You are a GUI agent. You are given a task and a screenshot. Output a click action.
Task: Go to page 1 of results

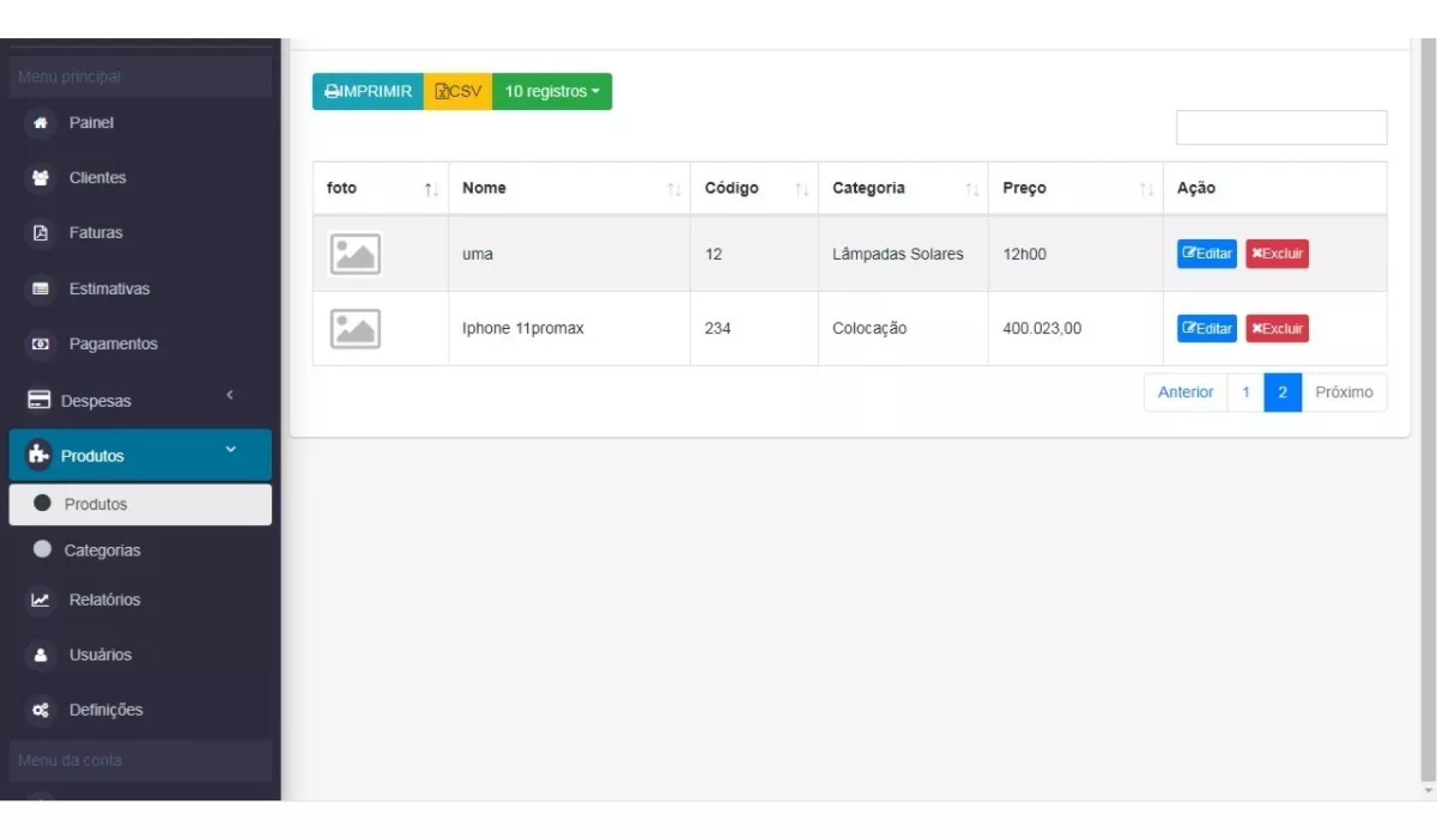pos(1245,392)
